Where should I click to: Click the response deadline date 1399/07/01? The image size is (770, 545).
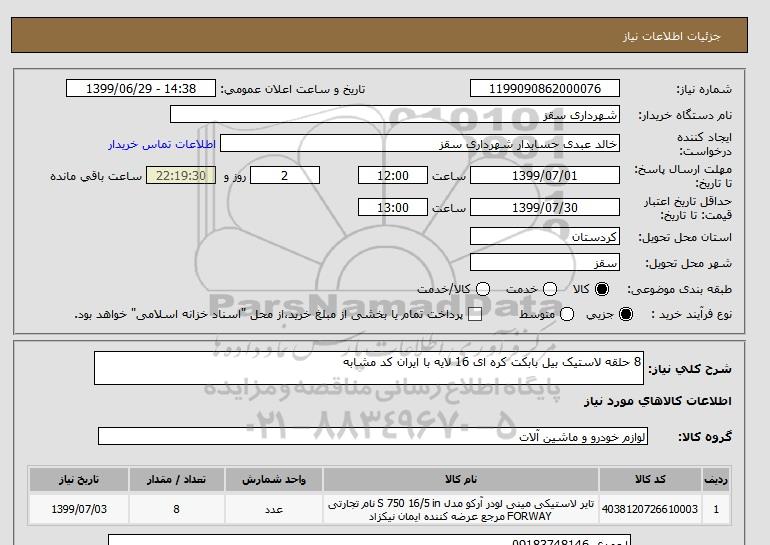(545, 175)
